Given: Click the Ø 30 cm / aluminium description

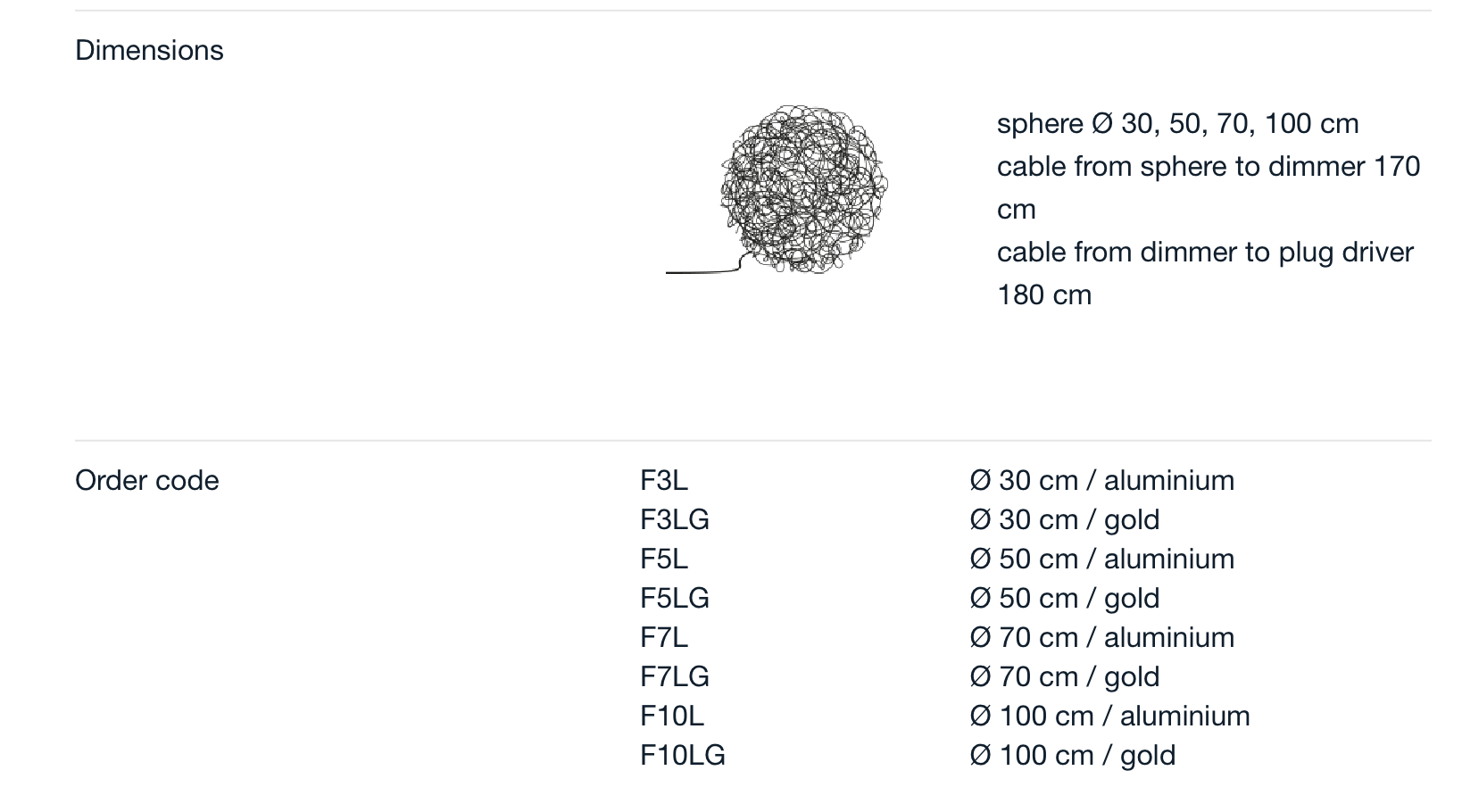Looking at the screenshot, I should coord(1102,481).
